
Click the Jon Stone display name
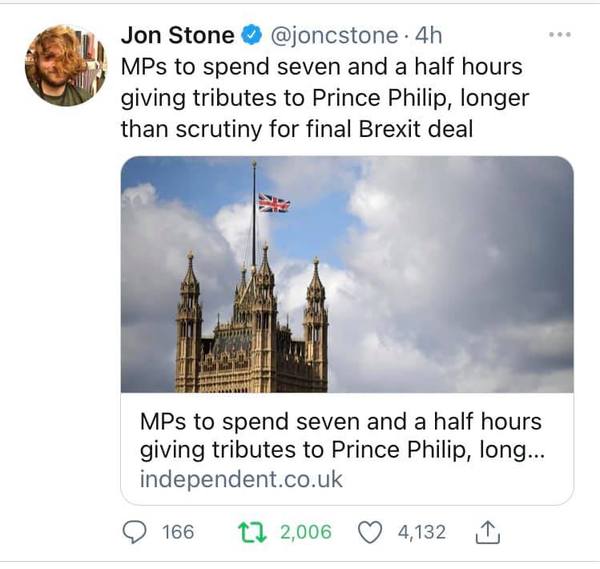(177, 36)
